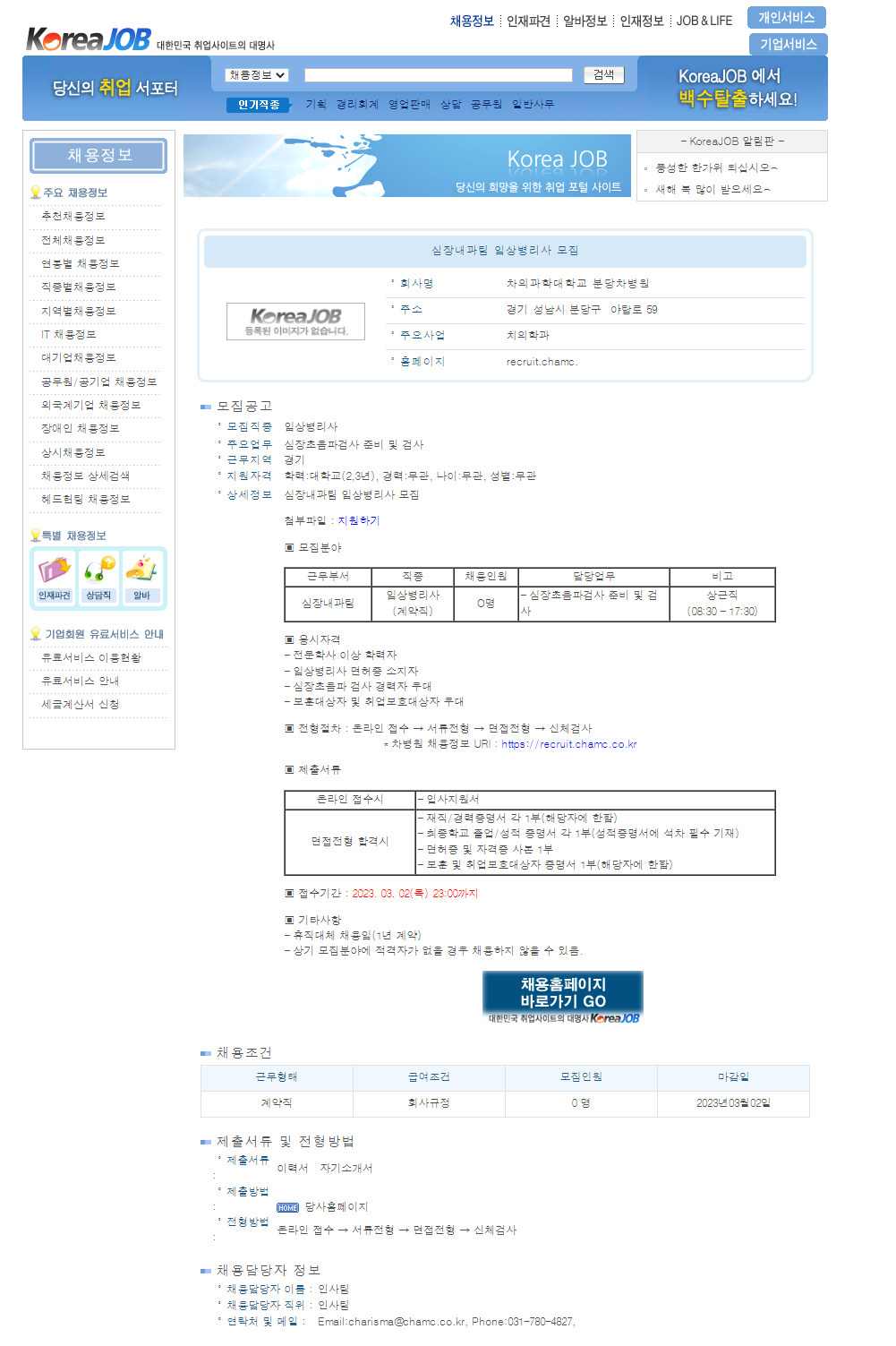Open 장애인 채용정보 in the sidebar
The height and width of the screenshot is (1346, 896).
click(81, 428)
